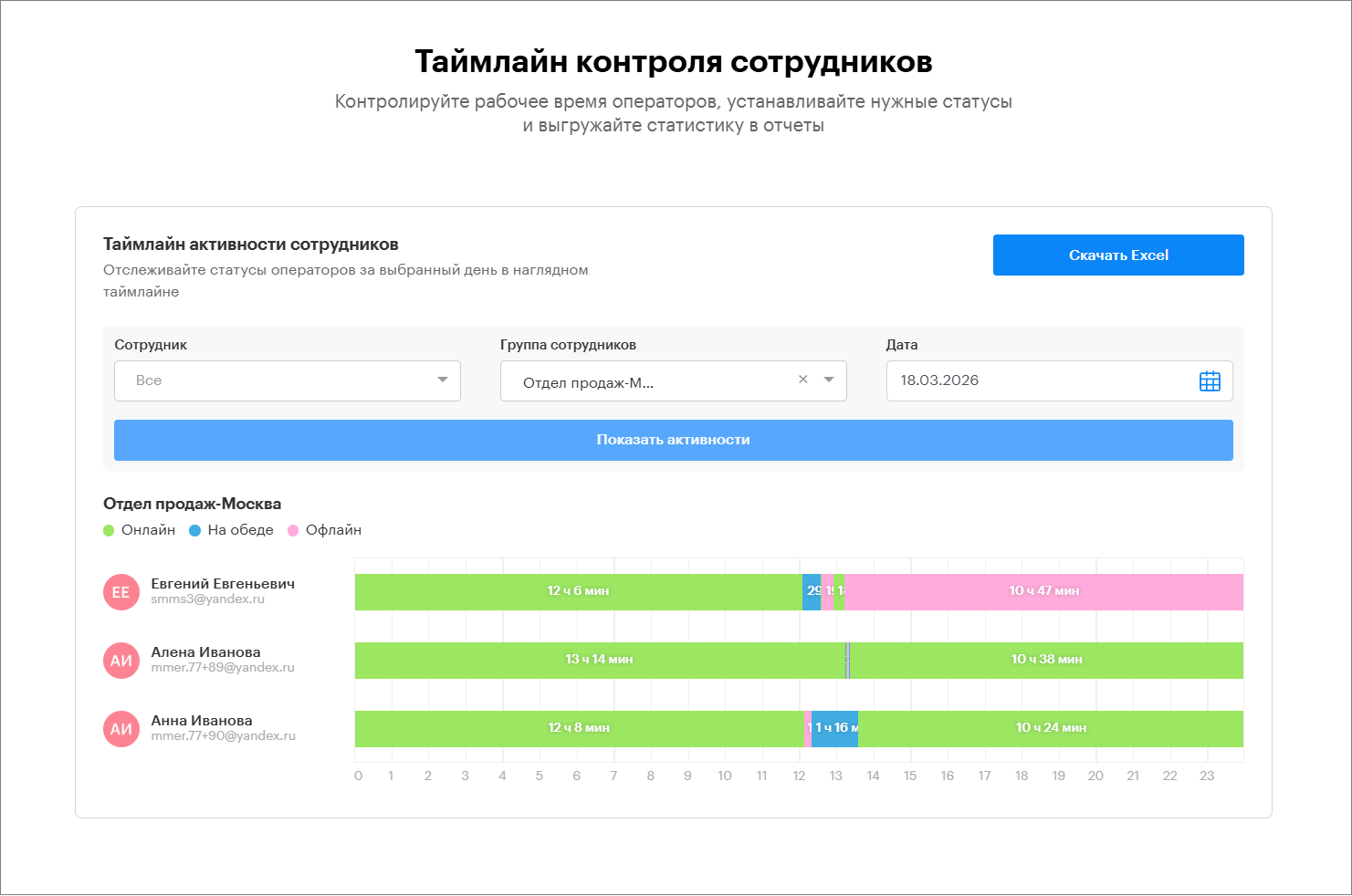Image resolution: width=1352 pixels, height=896 pixels.
Task: Click the email smms3@yandex.ru
Action: pyautogui.click(x=207, y=599)
